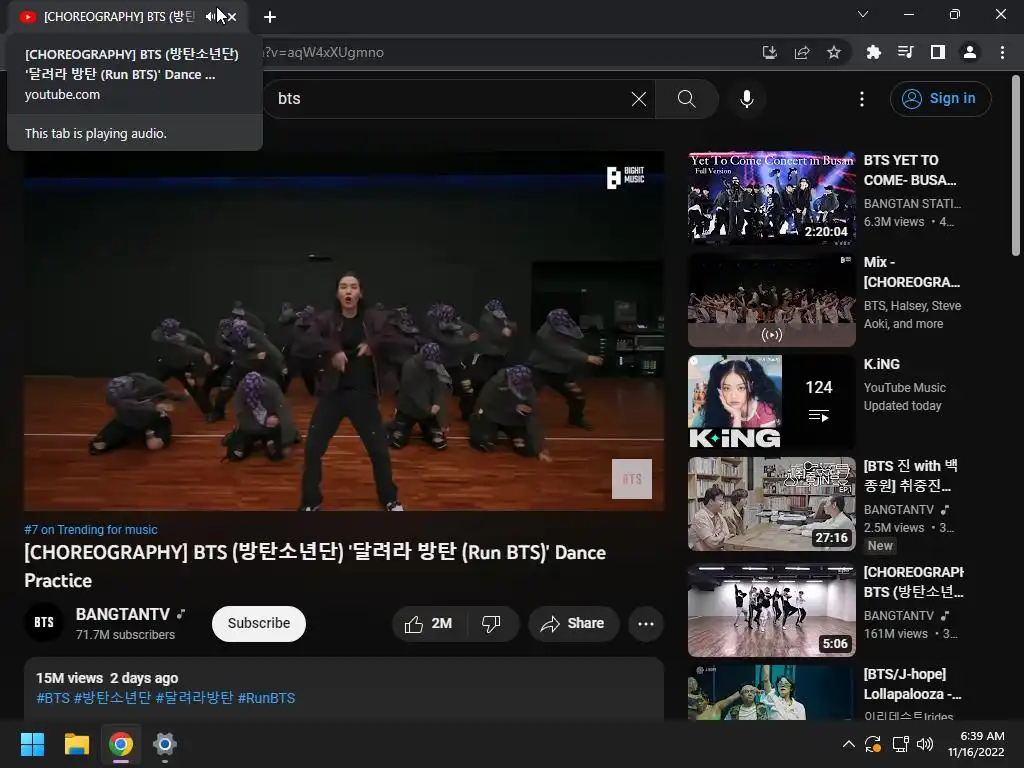Viewport: 1024px width, 768px height.
Task: Click the video player
Action: (344, 331)
